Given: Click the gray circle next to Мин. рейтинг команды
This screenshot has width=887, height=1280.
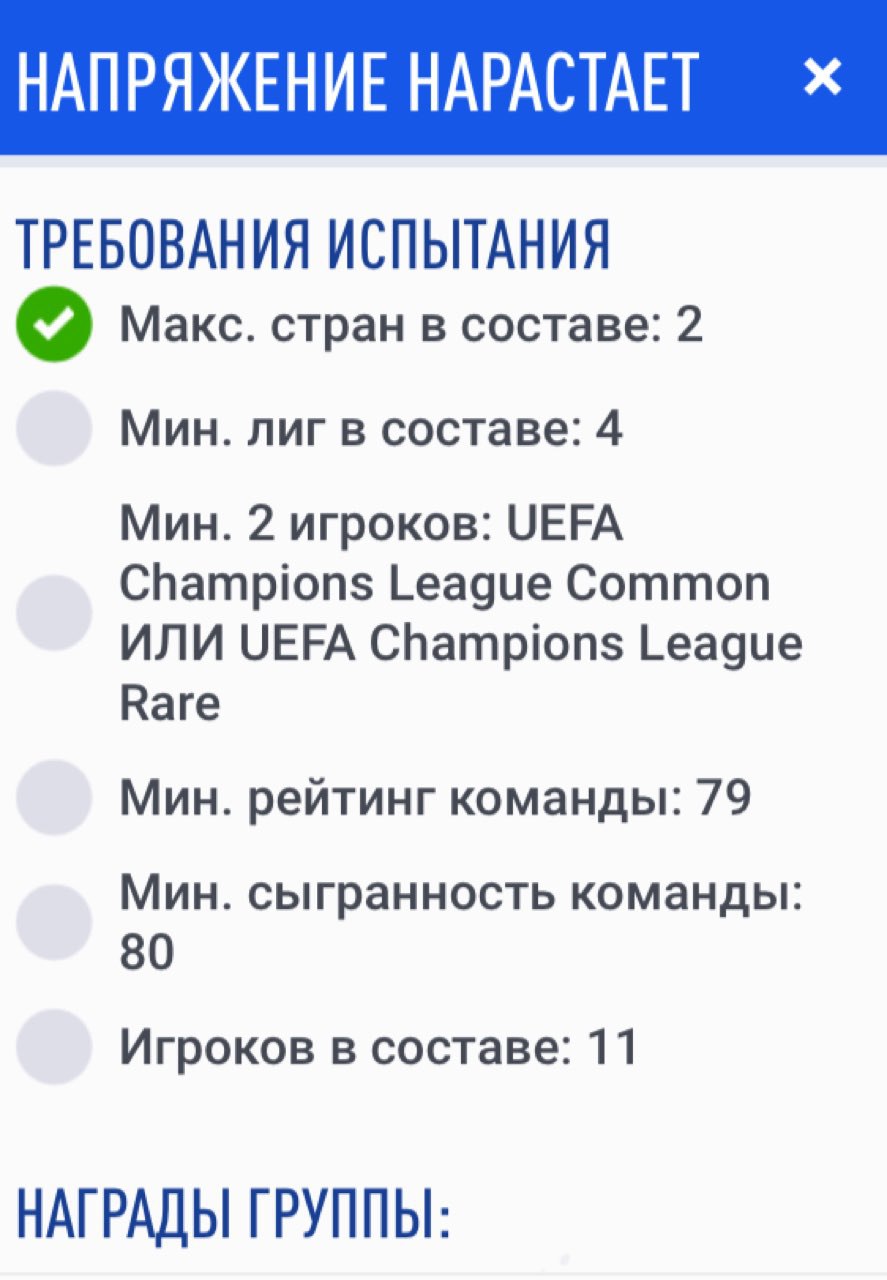Looking at the screenshot, I should [x=54, y=797].
